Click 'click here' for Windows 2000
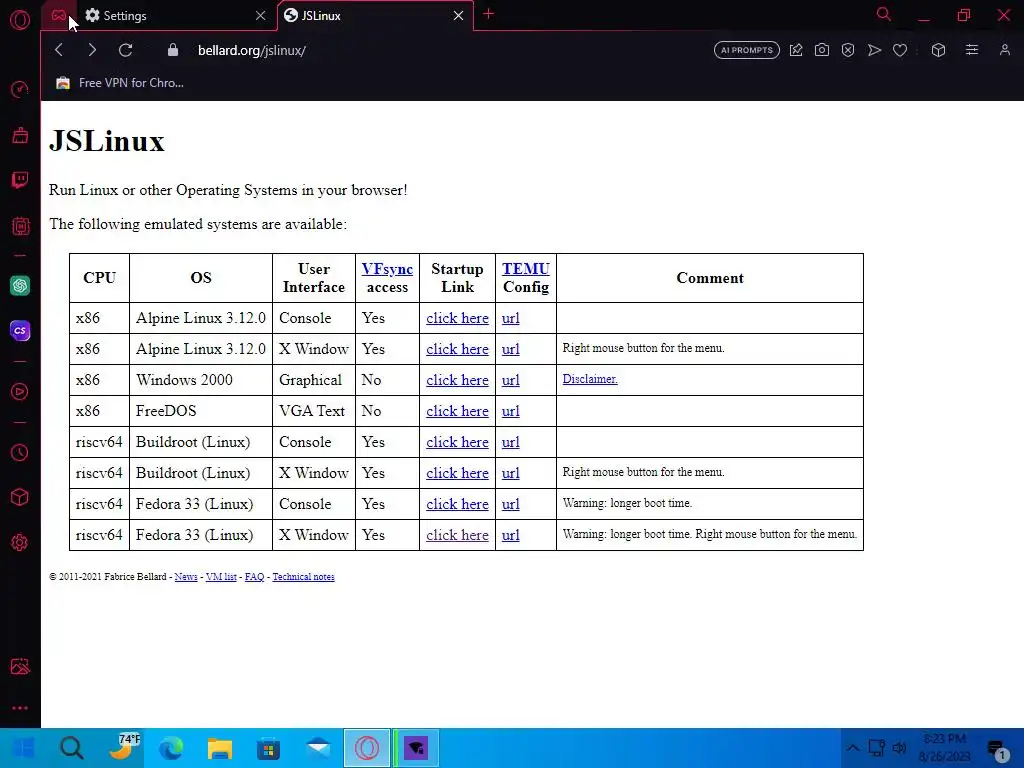The height and width of the screenshot is (768, 1024). [x=457, y=380]
